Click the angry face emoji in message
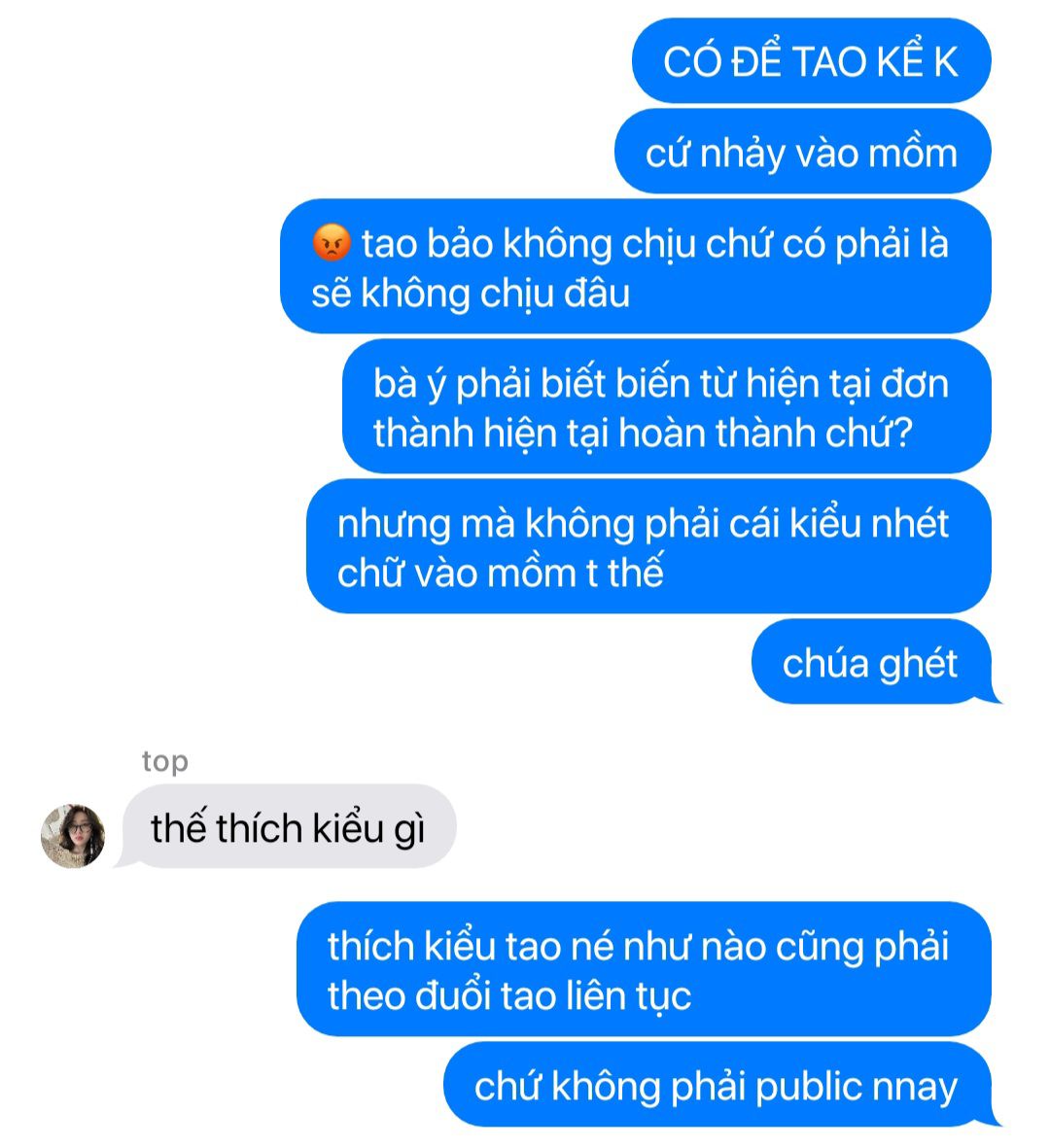This screenshot has height=1148, width=1050. pyautogui.click(x=331, y=242)
